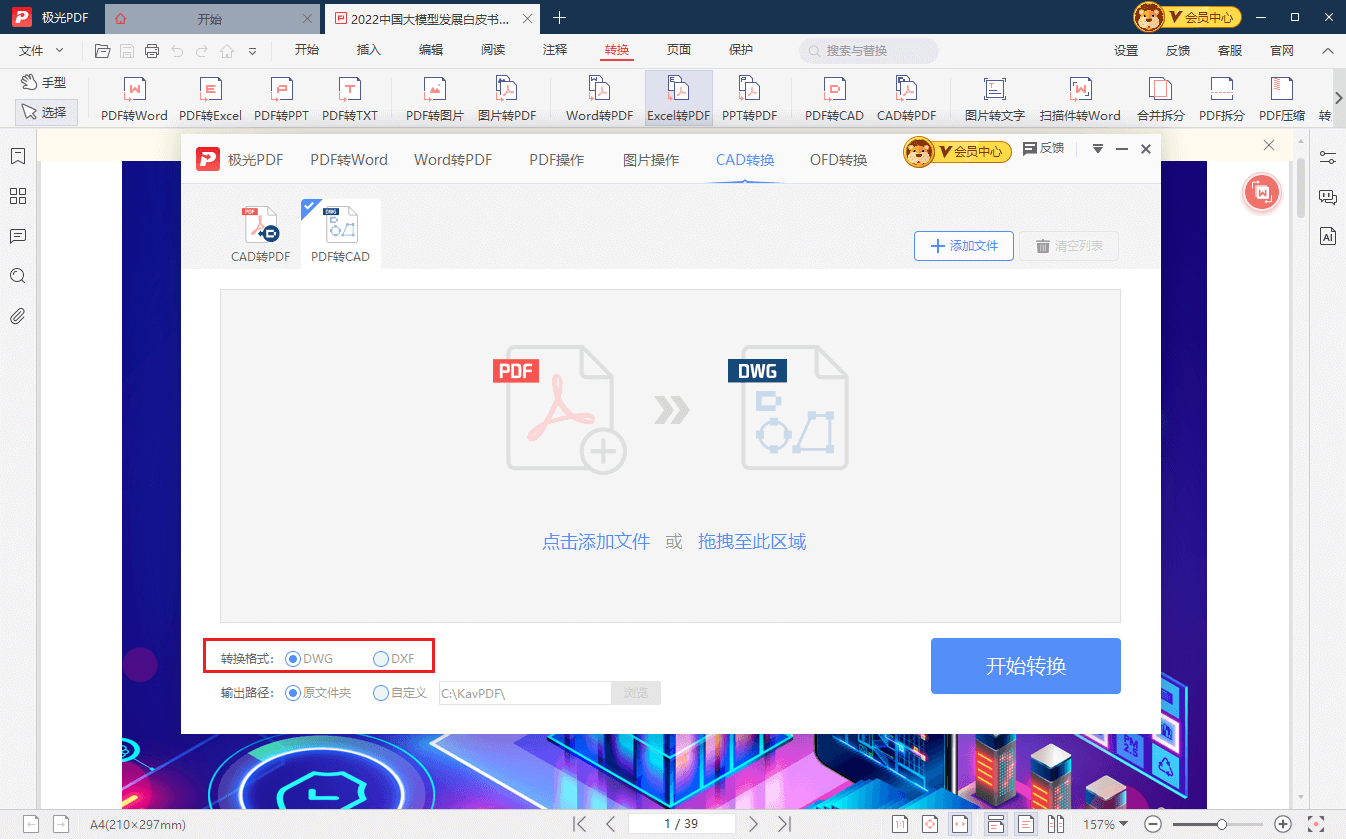Click the 搜索与替换 search field

pyautogui.click(x=868, y=51)
